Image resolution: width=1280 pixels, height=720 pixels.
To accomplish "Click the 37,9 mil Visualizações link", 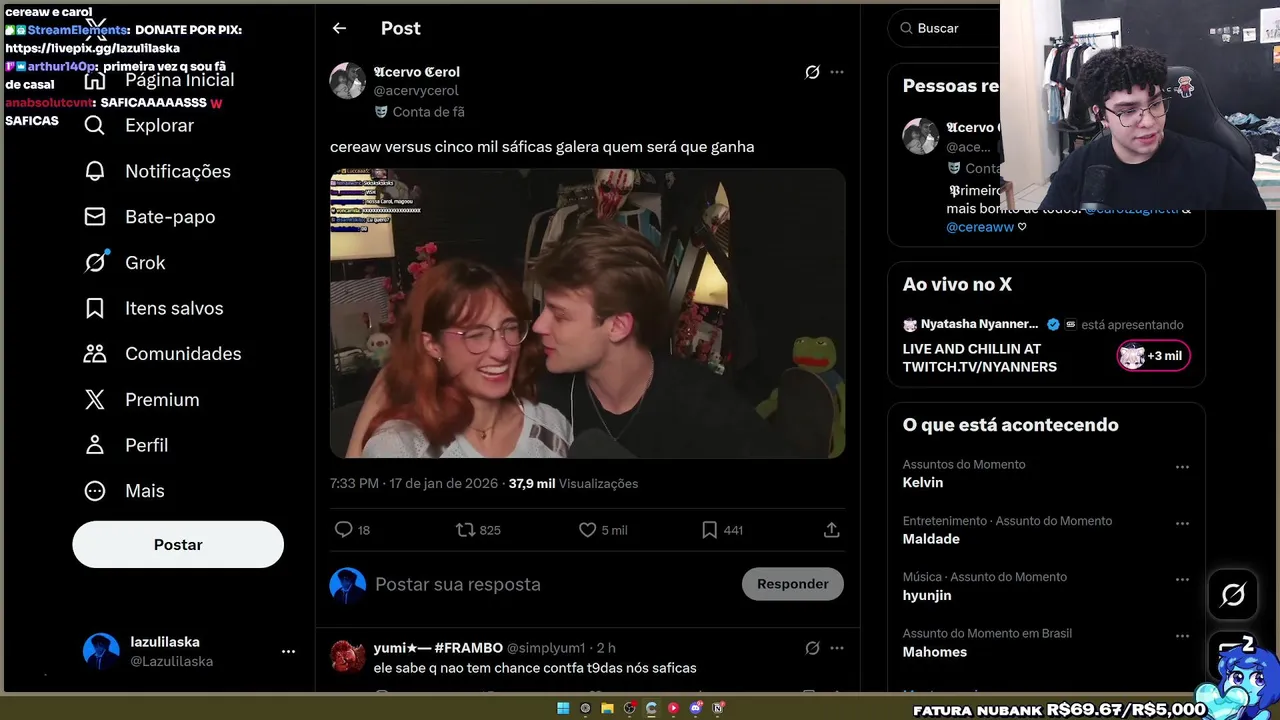I will (x=573, y=483).
